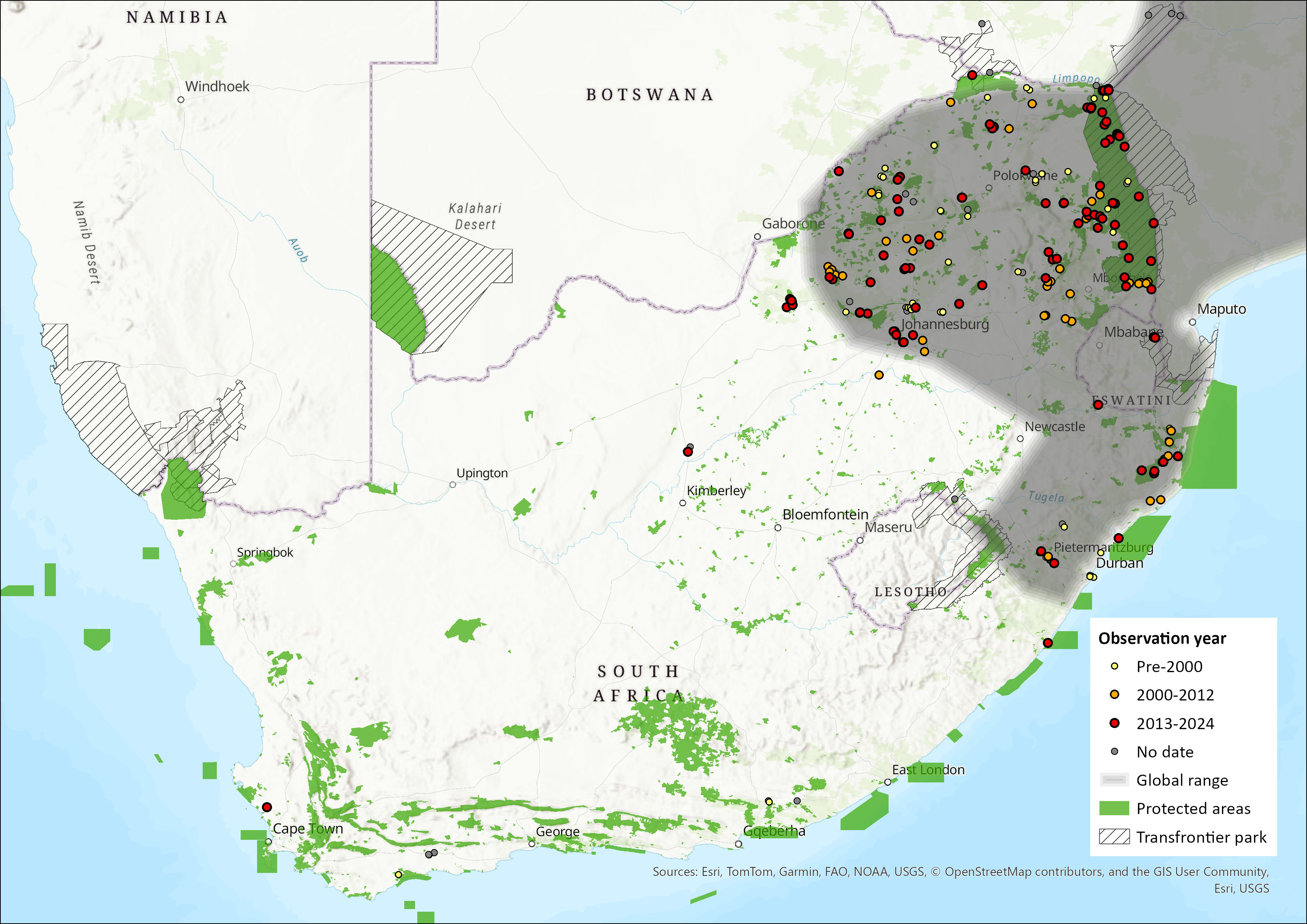The image size is (1307, 924).
Task: Click the Maputo city marker circle
Action: pyautogui.click(x=1193, y=322)
